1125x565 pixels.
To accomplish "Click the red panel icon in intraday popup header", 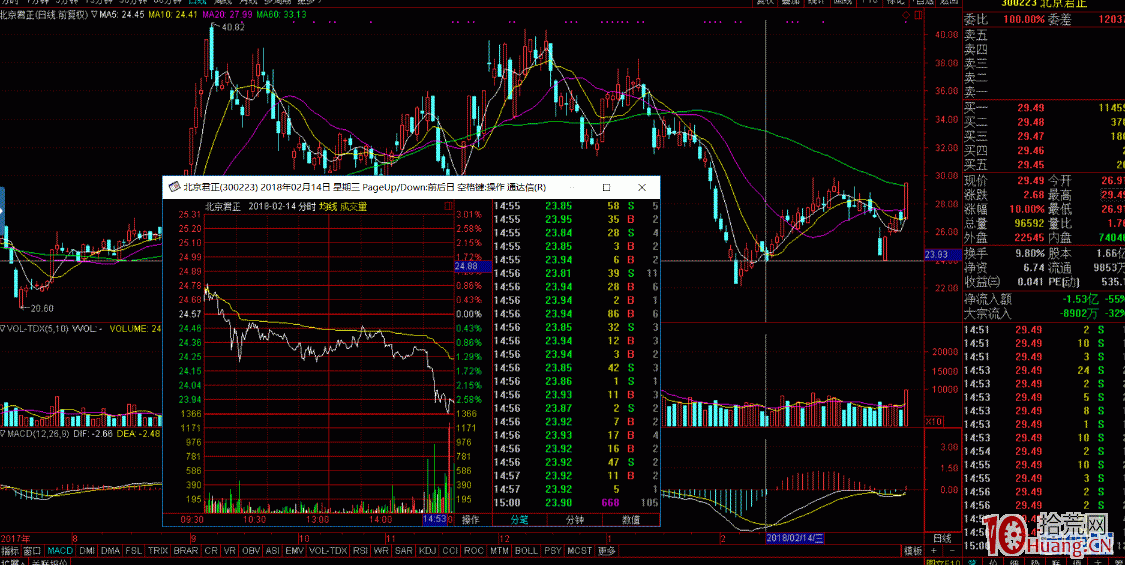I will tap(448, 206).
